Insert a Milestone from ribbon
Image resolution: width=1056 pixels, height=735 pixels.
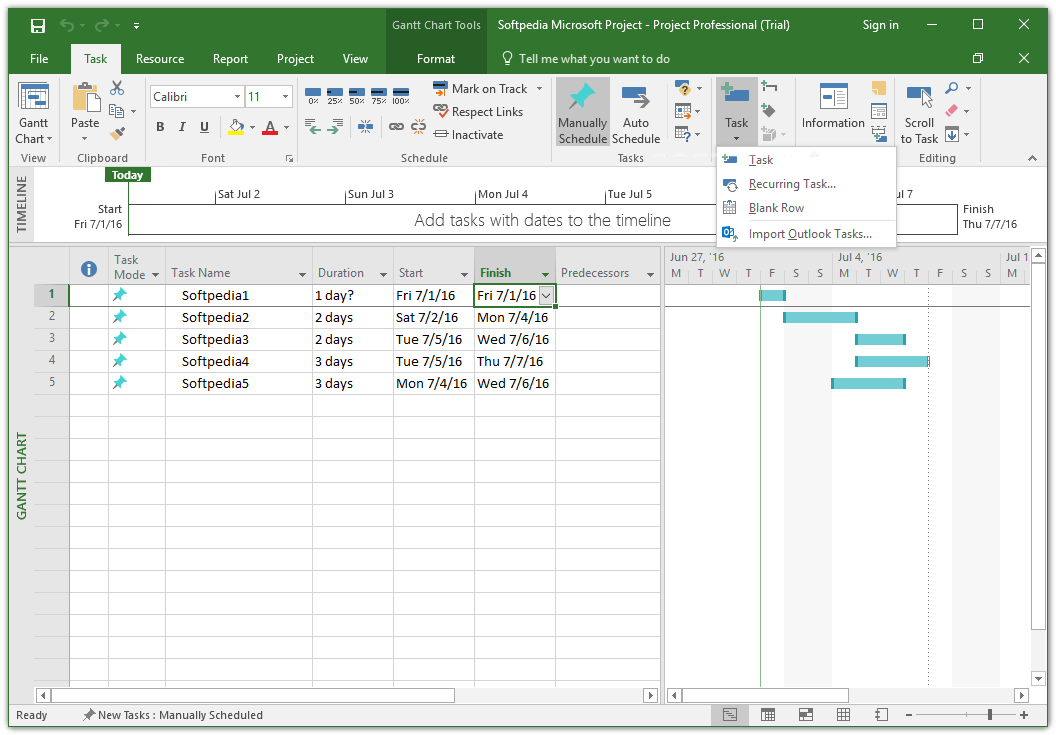[x=768, y=110]
